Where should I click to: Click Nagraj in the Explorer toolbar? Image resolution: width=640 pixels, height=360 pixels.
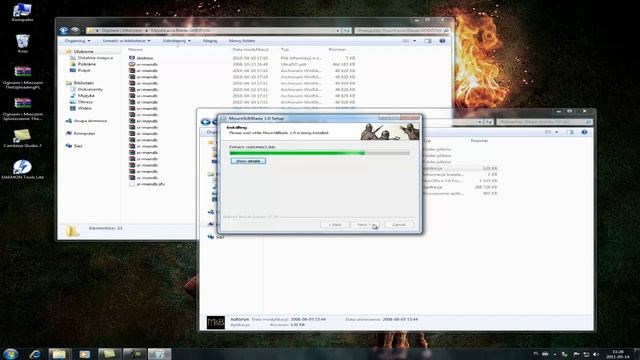(x=210, y=41)
